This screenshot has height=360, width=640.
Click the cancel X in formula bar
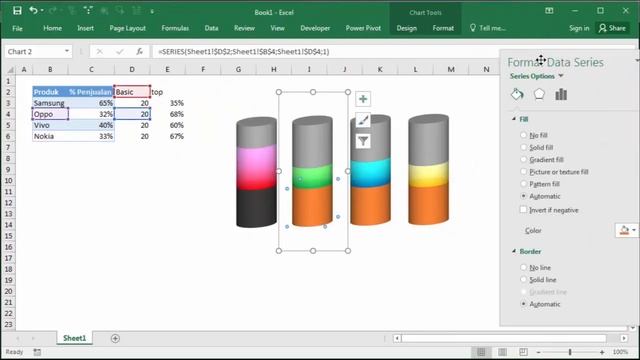(x=100, y=51)
